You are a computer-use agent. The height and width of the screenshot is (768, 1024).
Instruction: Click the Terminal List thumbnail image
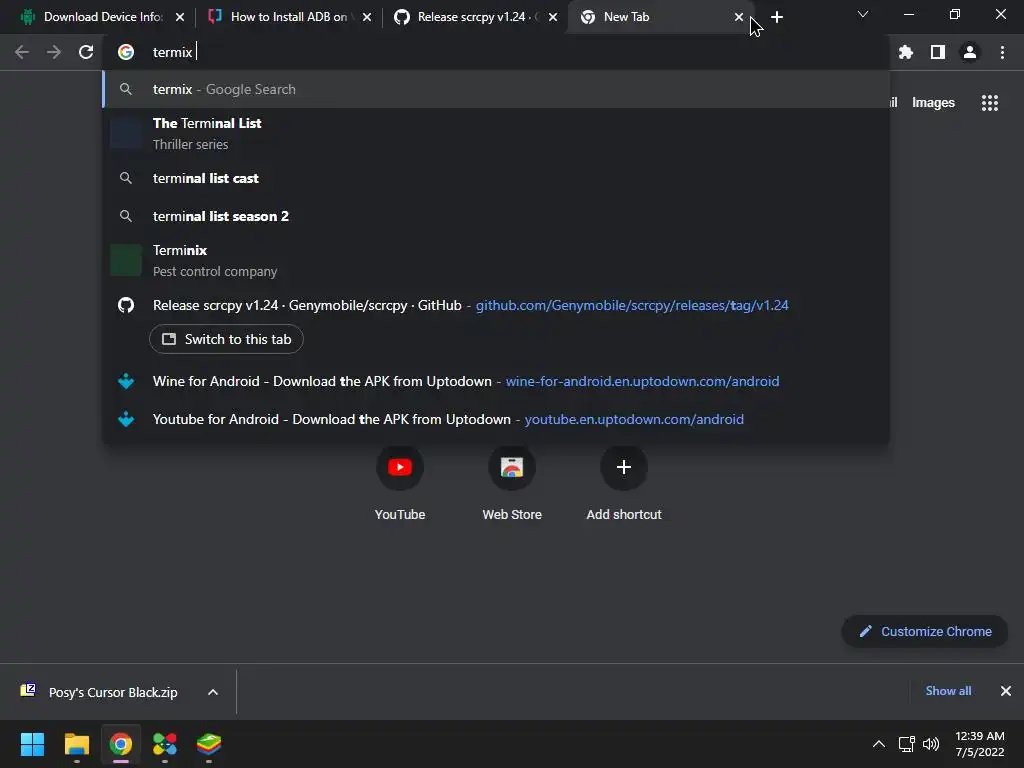click(x=126, y=133)
